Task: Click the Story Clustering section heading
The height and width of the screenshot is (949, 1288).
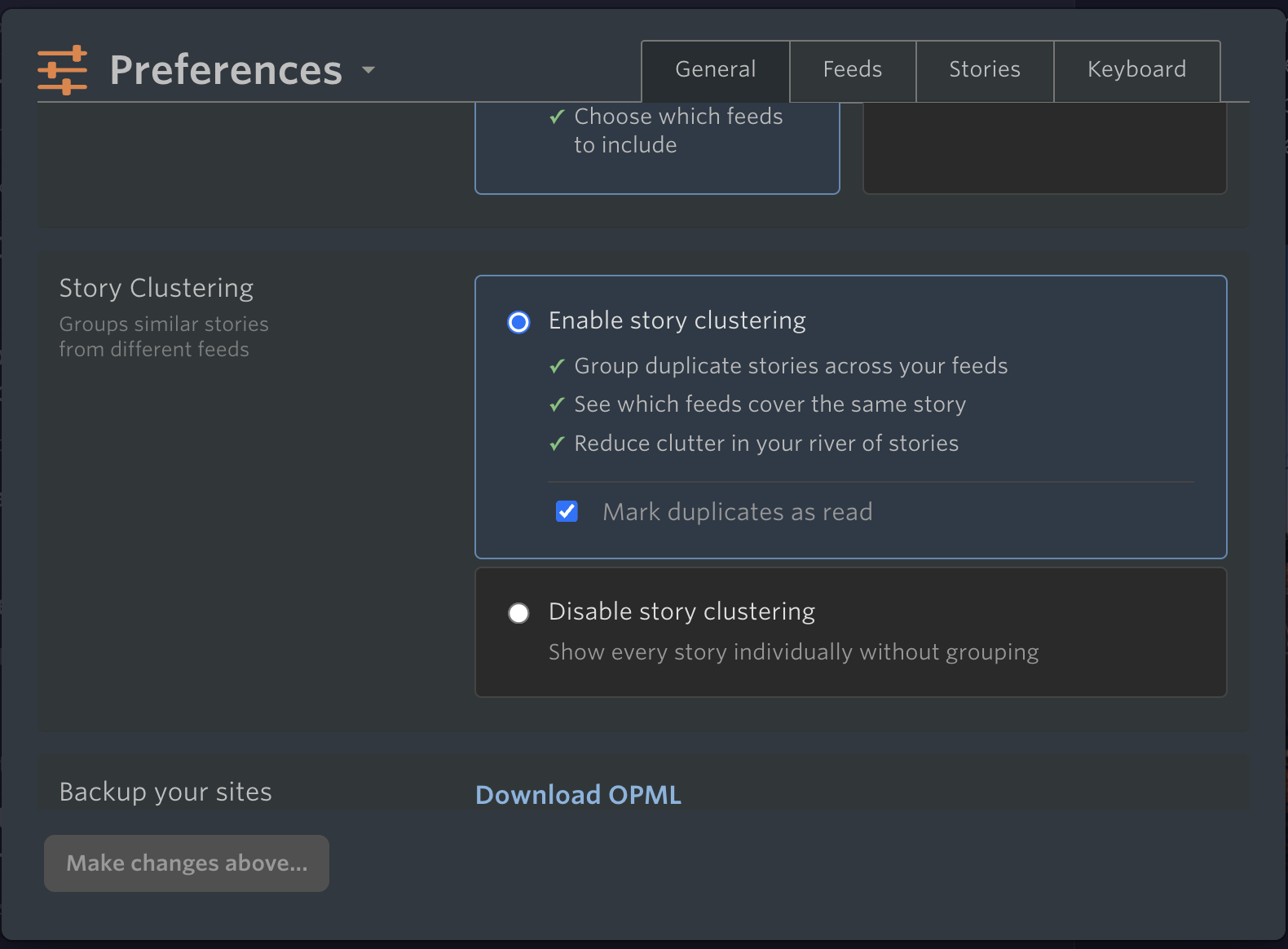Action: click(157, 289)
